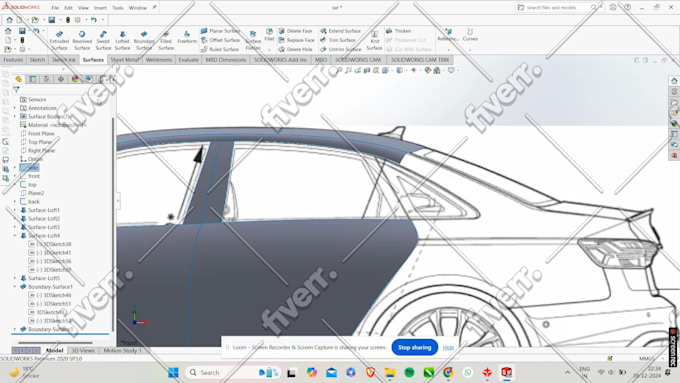Select the Swept Surface tool

tap(103, 40)
